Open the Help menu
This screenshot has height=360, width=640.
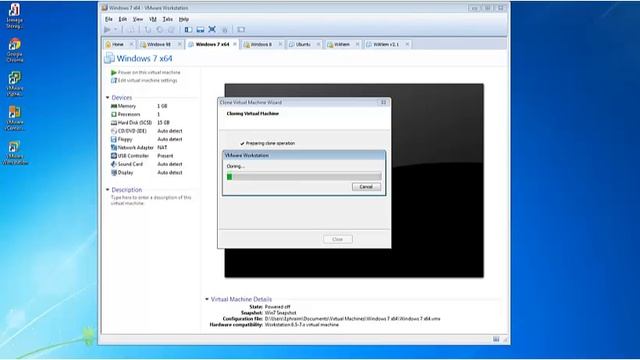(x=184, y=19)
